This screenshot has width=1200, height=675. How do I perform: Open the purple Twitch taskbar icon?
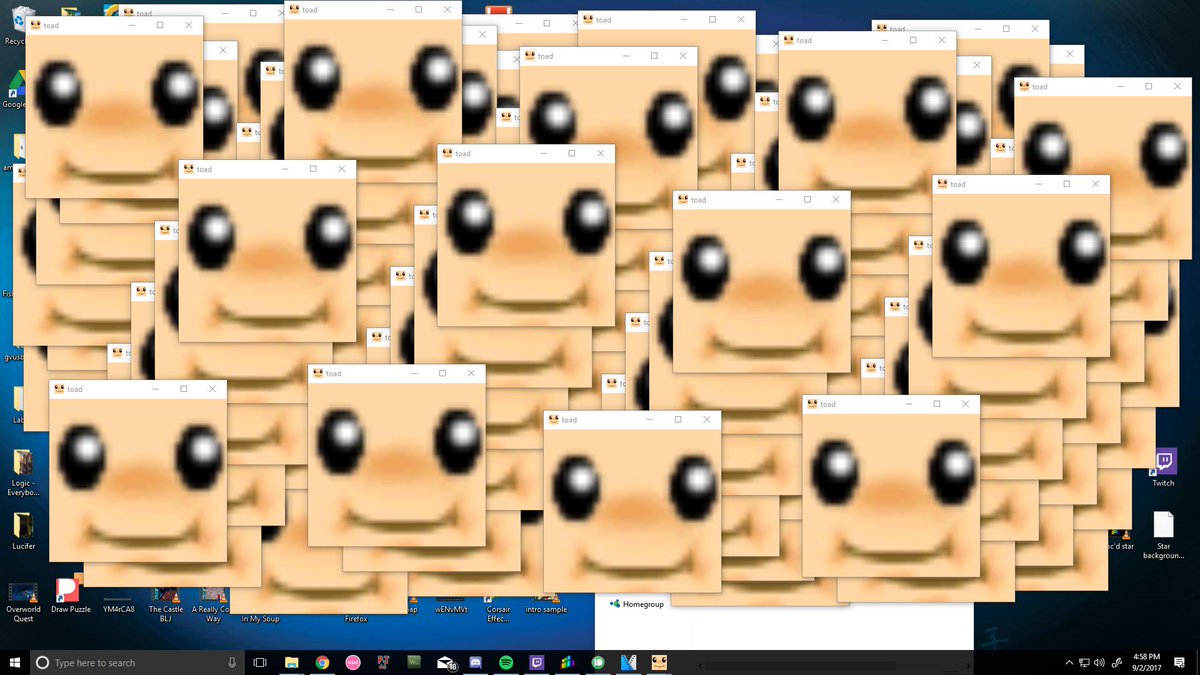[536, 662]
